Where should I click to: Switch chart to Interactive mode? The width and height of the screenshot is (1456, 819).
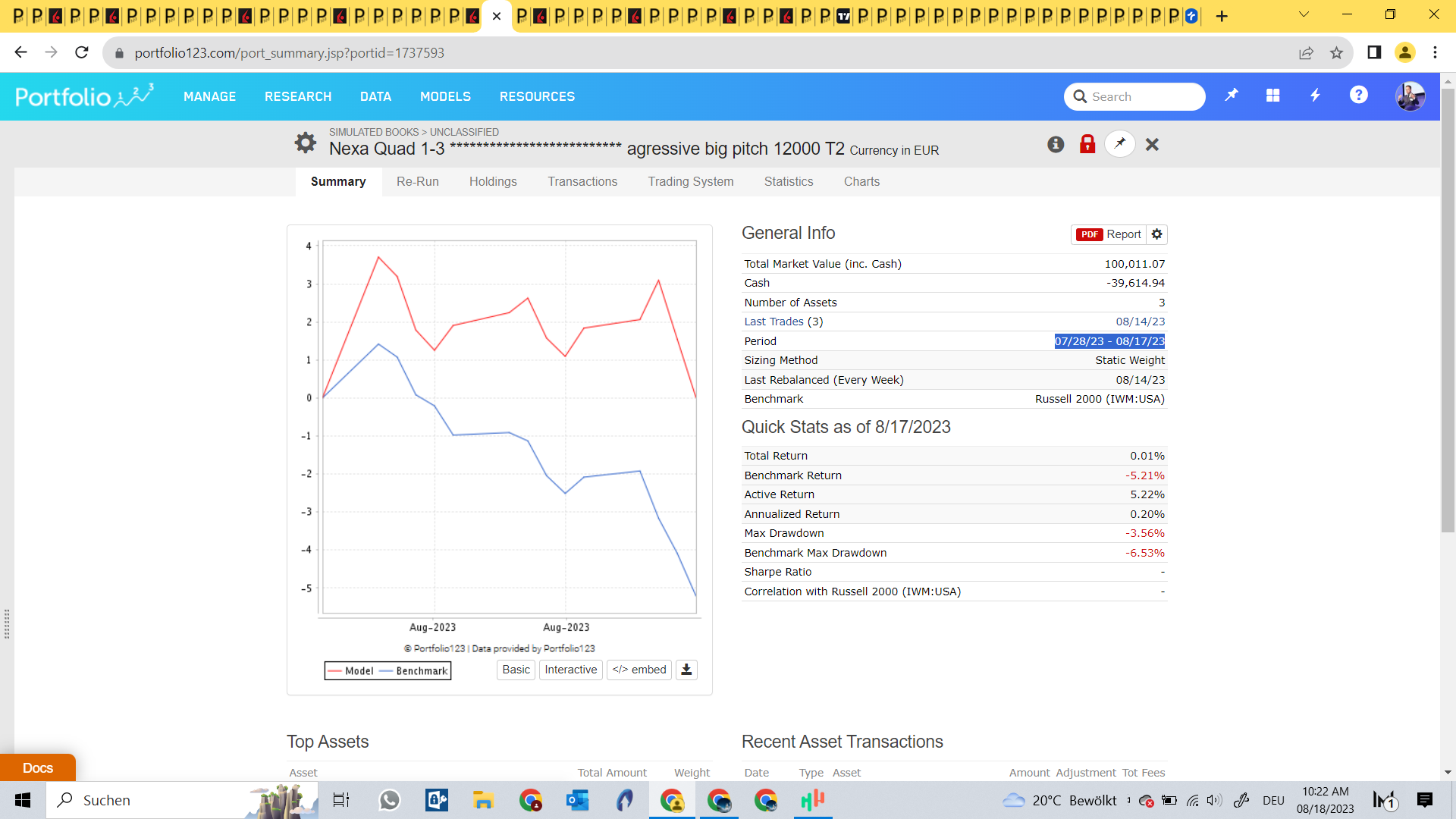pos(570,670)
